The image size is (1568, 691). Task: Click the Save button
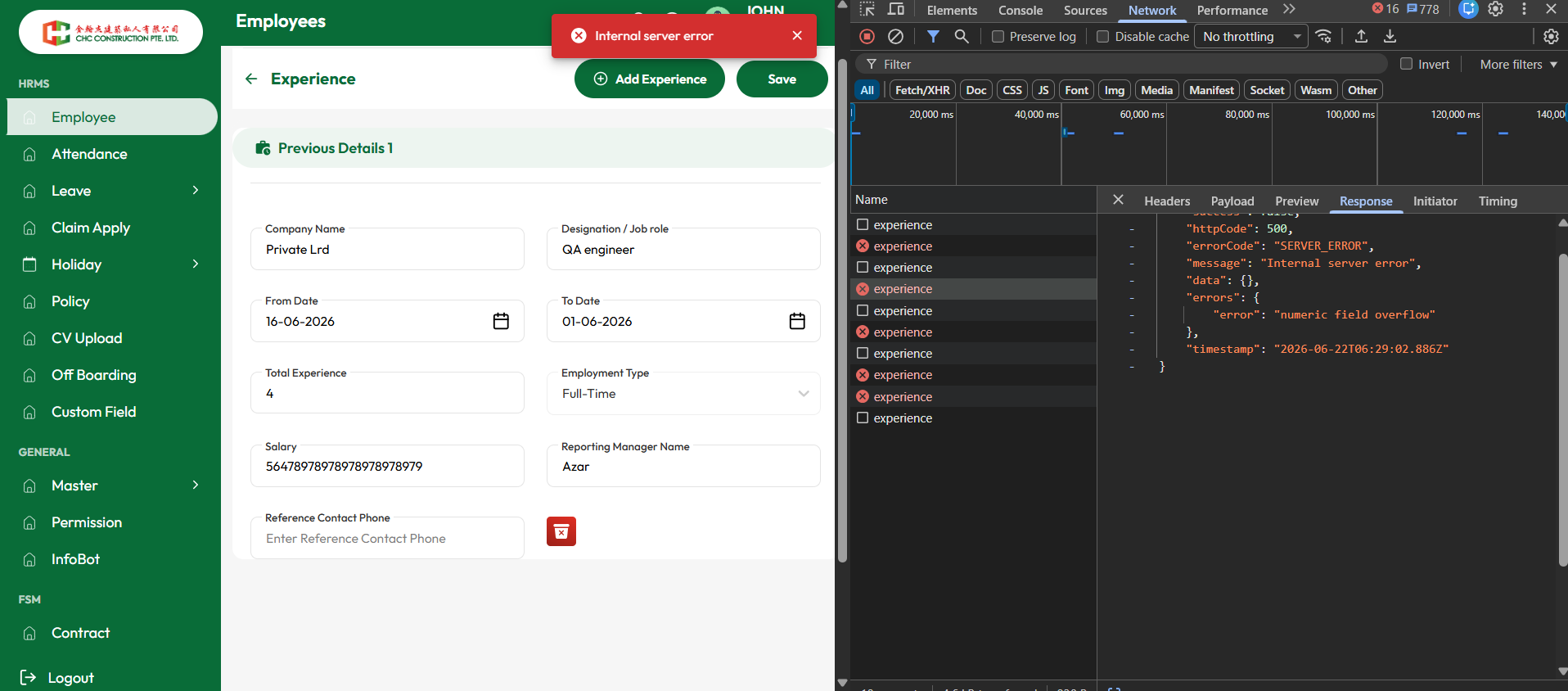(x=782, y=79)
